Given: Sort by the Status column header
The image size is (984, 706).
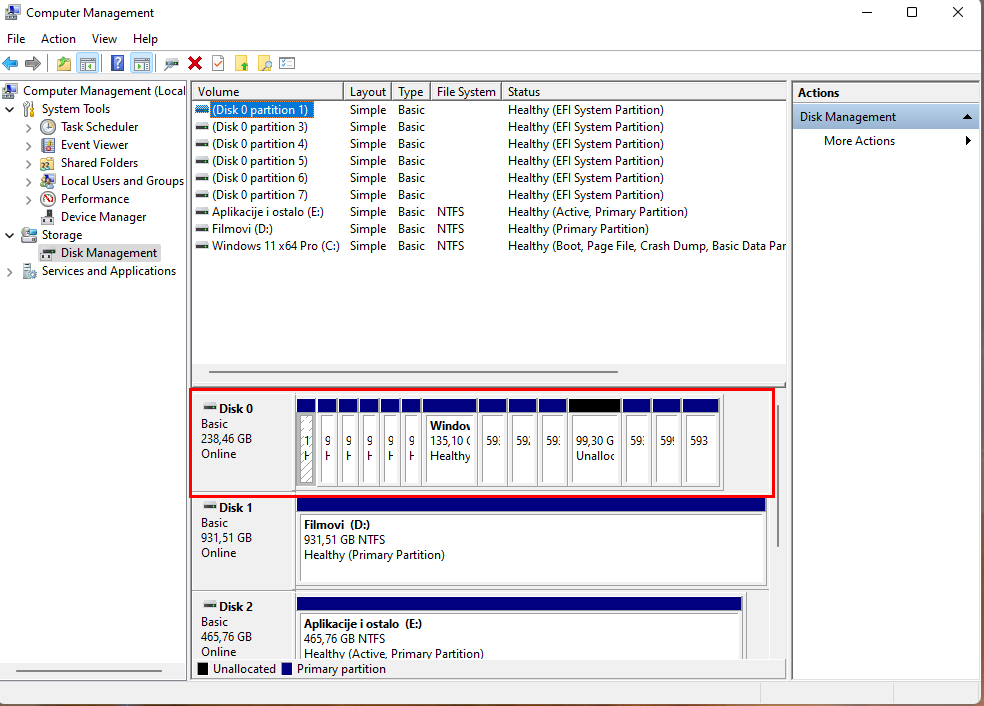Looking at the screenshot, I should pyautogui.click(x=643, y=92).
